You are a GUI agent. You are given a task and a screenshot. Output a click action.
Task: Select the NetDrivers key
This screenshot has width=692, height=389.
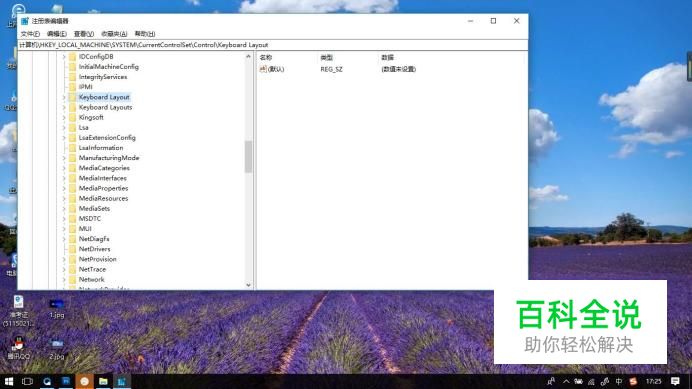(x=94, y=249)
